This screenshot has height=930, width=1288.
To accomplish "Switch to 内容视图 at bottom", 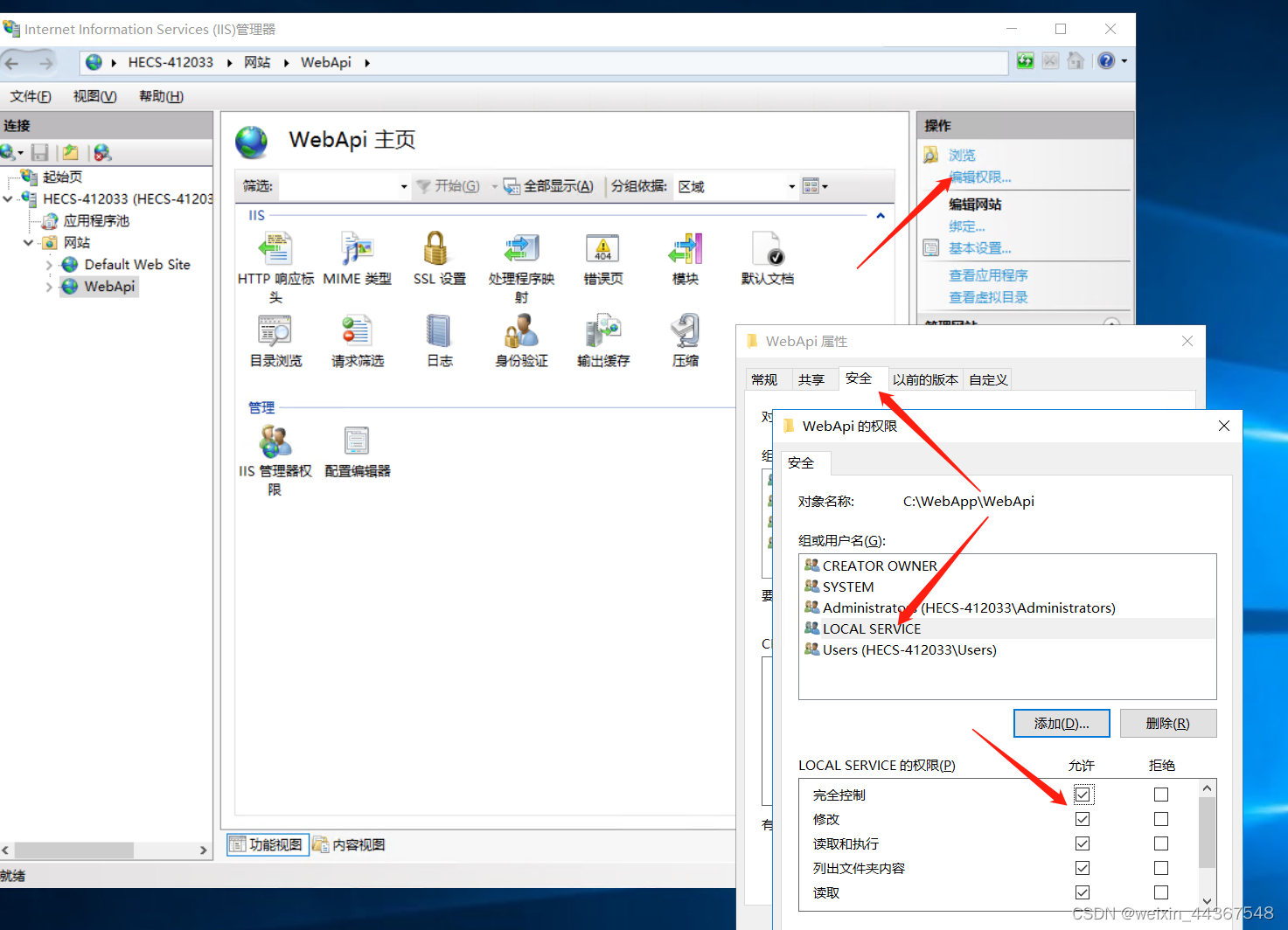I will click(x=350, y=844).
